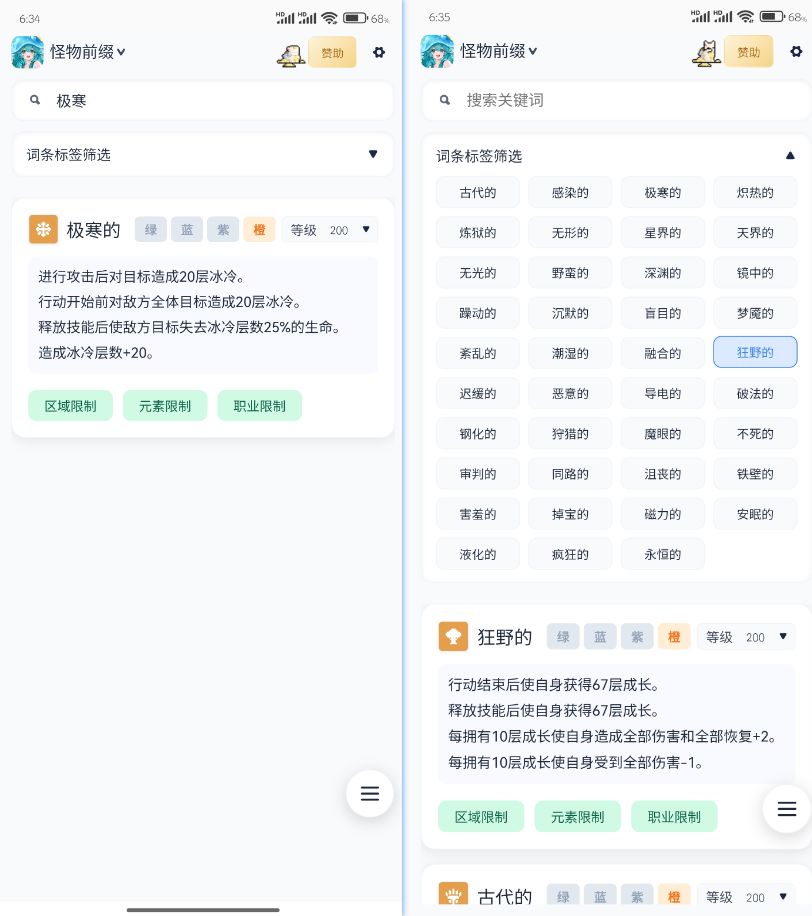
Task: Select 绿 rarity on 极寒的 card
Action: point(151,230)
